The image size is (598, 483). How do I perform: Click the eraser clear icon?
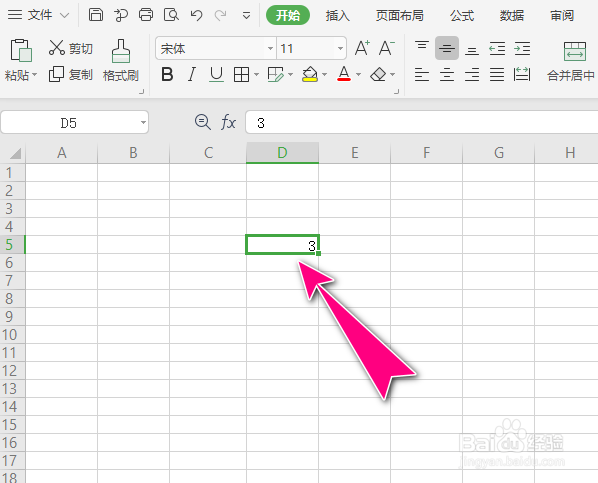(x=378, y=74)
